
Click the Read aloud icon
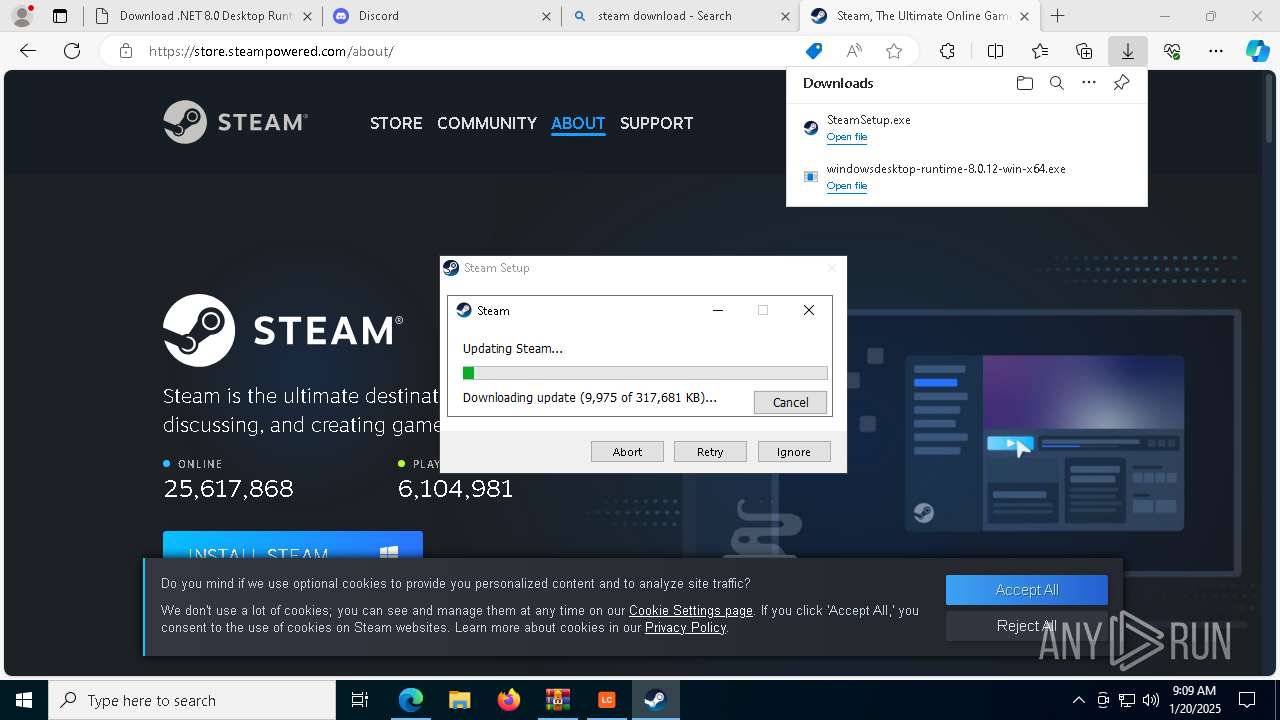pyautogui.click(x=854, y=51)
